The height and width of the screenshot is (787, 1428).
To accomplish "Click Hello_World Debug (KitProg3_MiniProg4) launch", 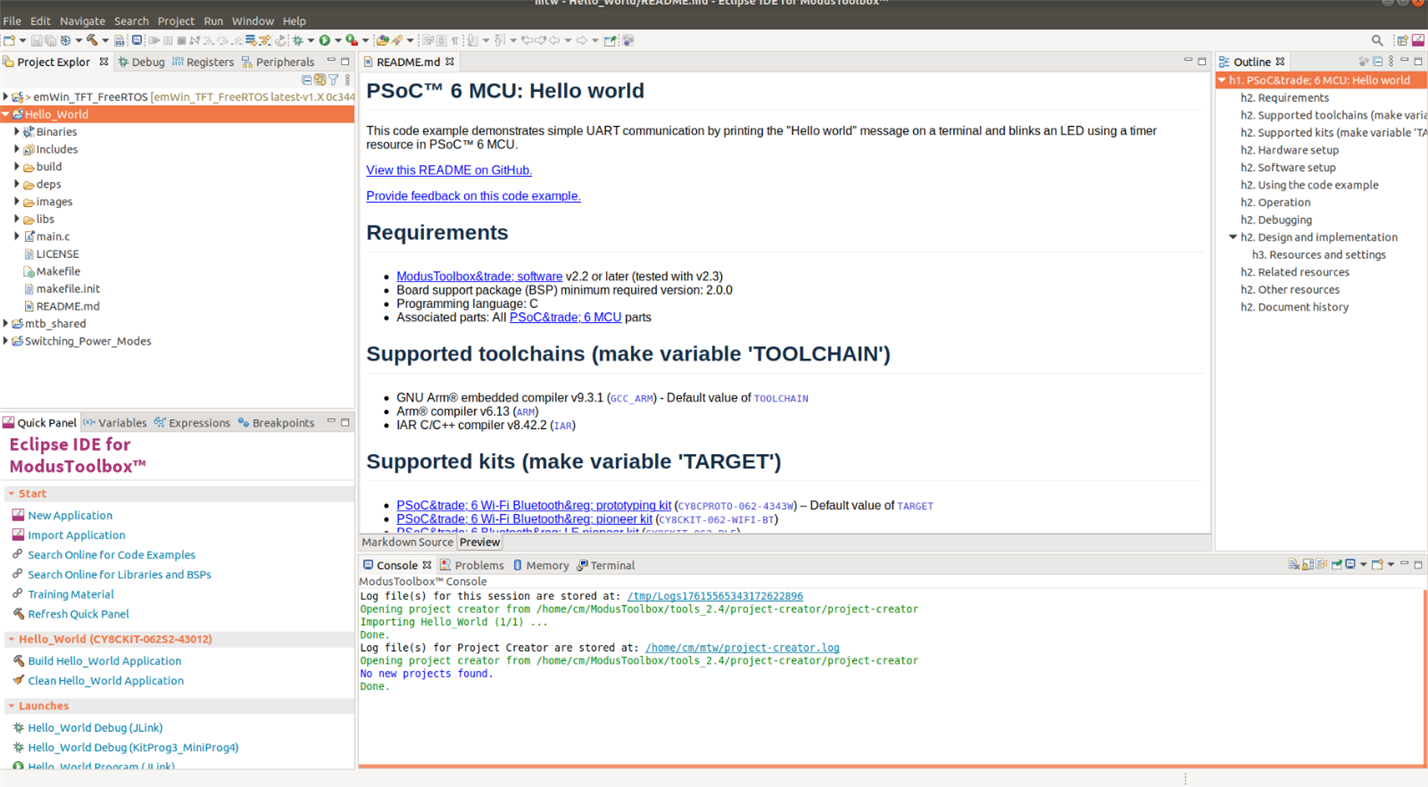I will (133, 748).
